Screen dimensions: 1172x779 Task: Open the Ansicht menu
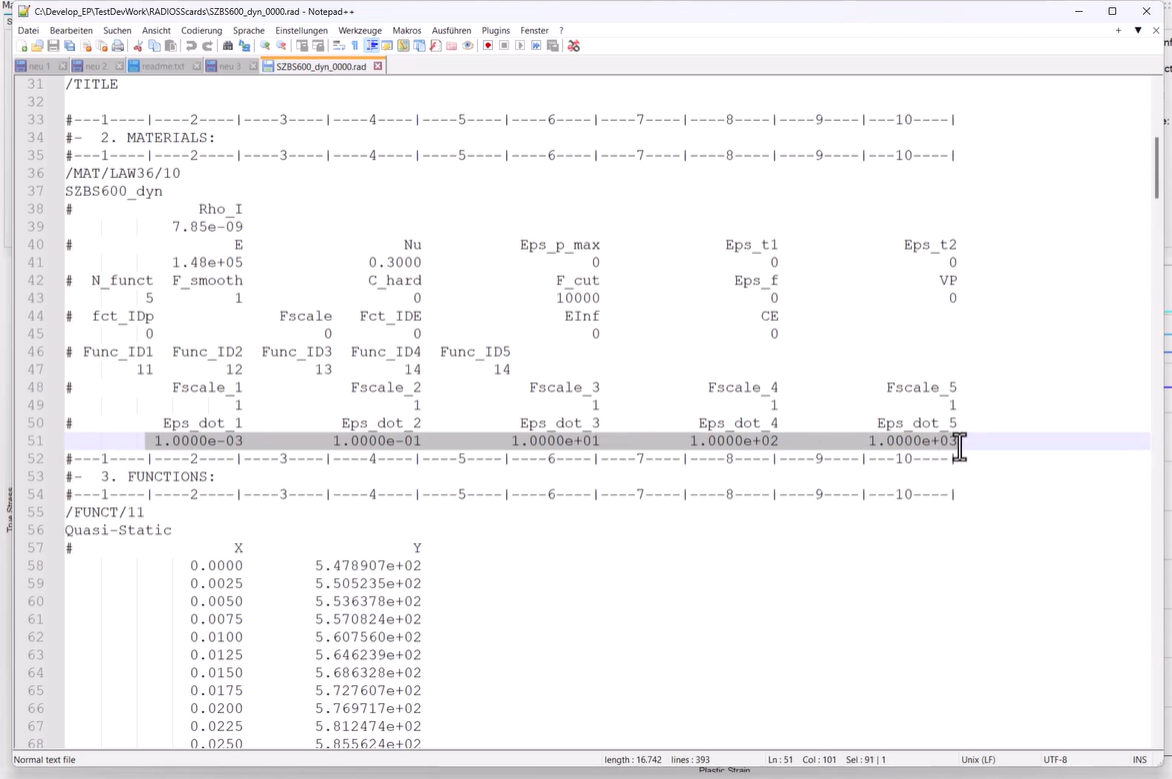(x=156, y=31)
